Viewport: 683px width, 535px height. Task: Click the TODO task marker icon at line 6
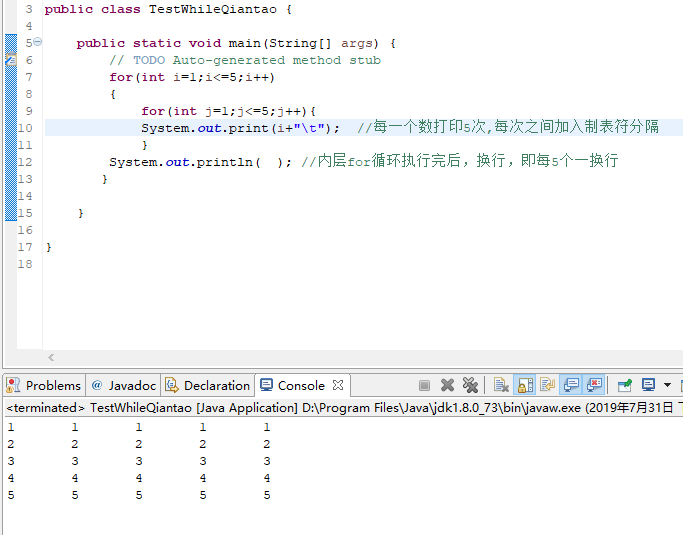tap(11, 59)
